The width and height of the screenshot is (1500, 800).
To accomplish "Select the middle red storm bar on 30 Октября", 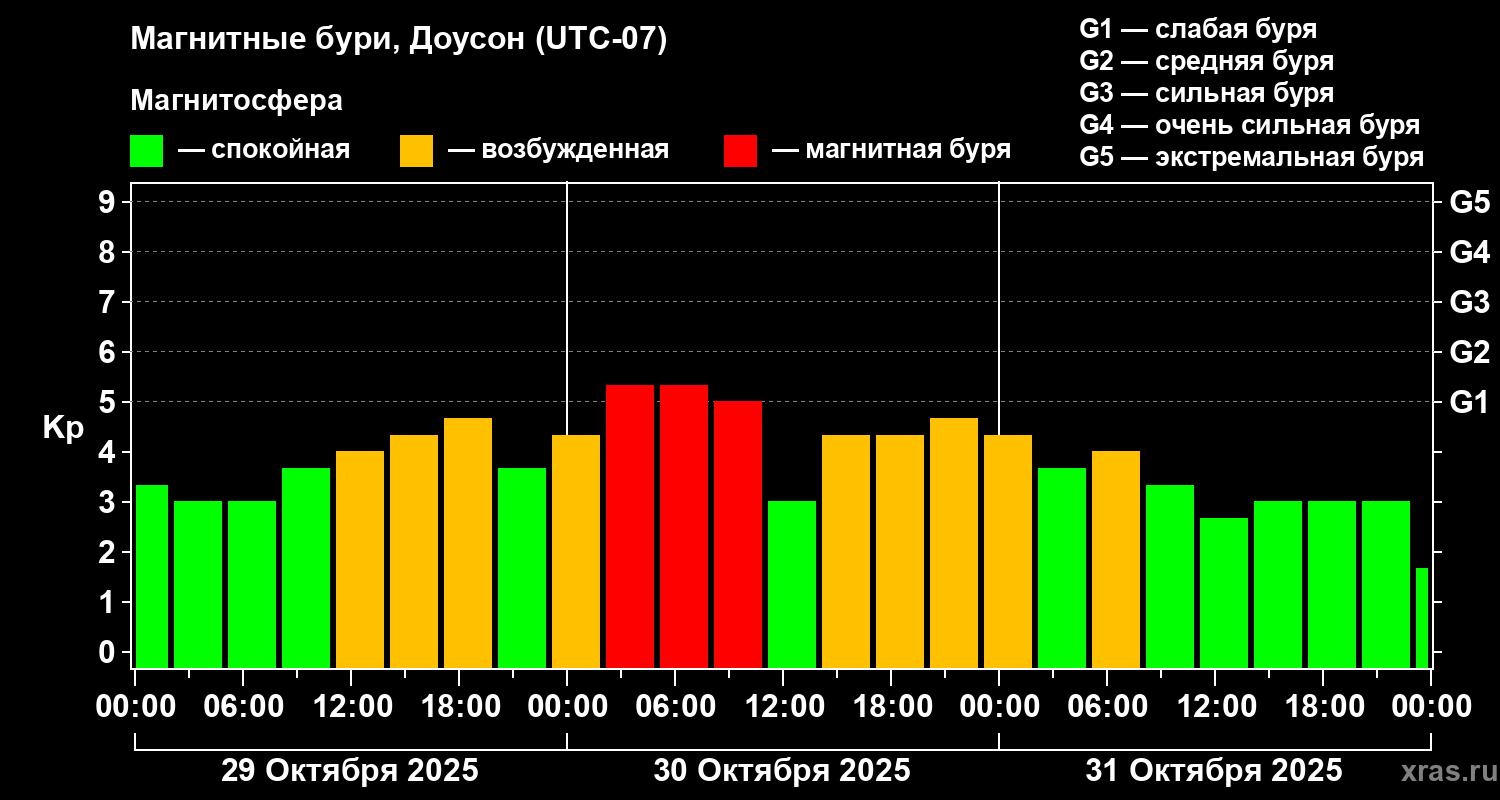I will tap(684, 526).
